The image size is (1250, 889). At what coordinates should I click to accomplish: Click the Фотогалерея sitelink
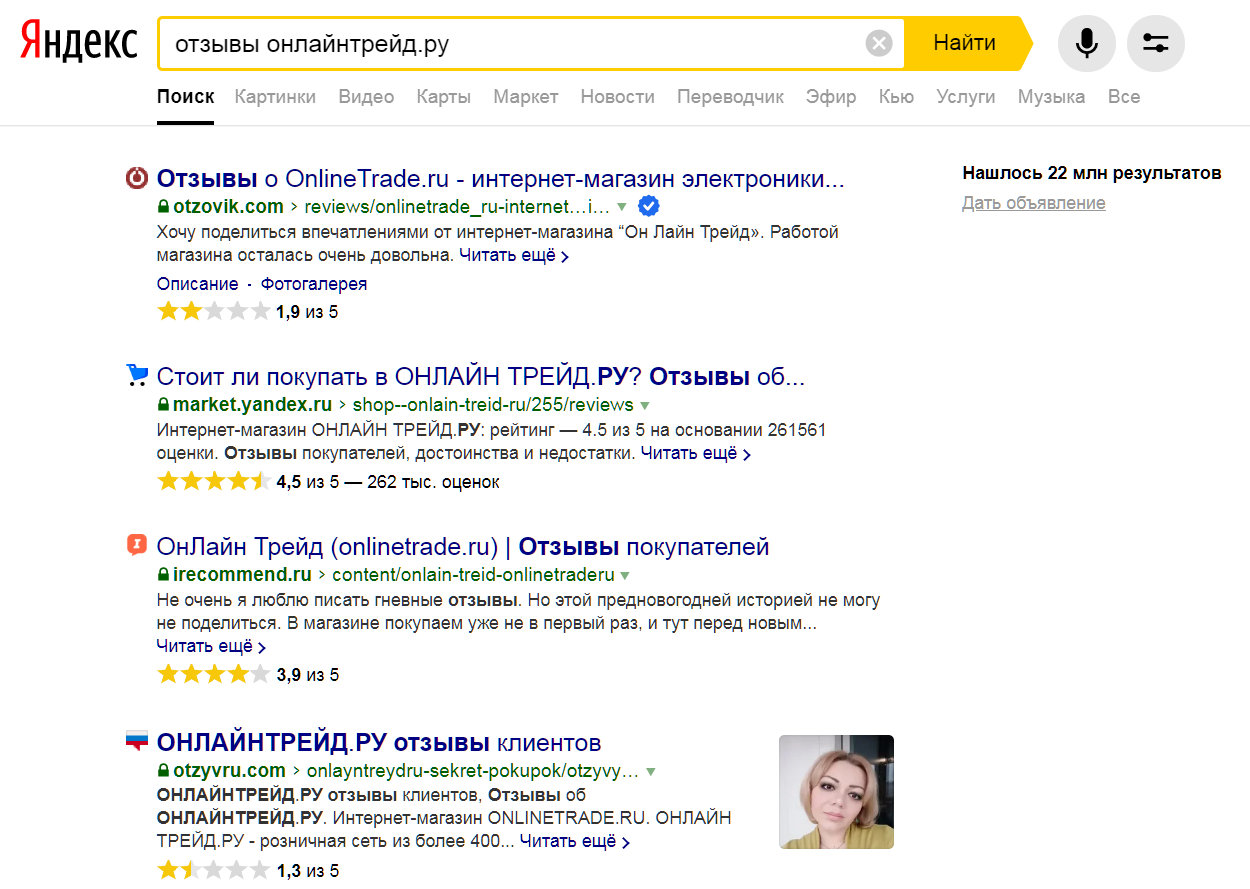pos(314,283)
